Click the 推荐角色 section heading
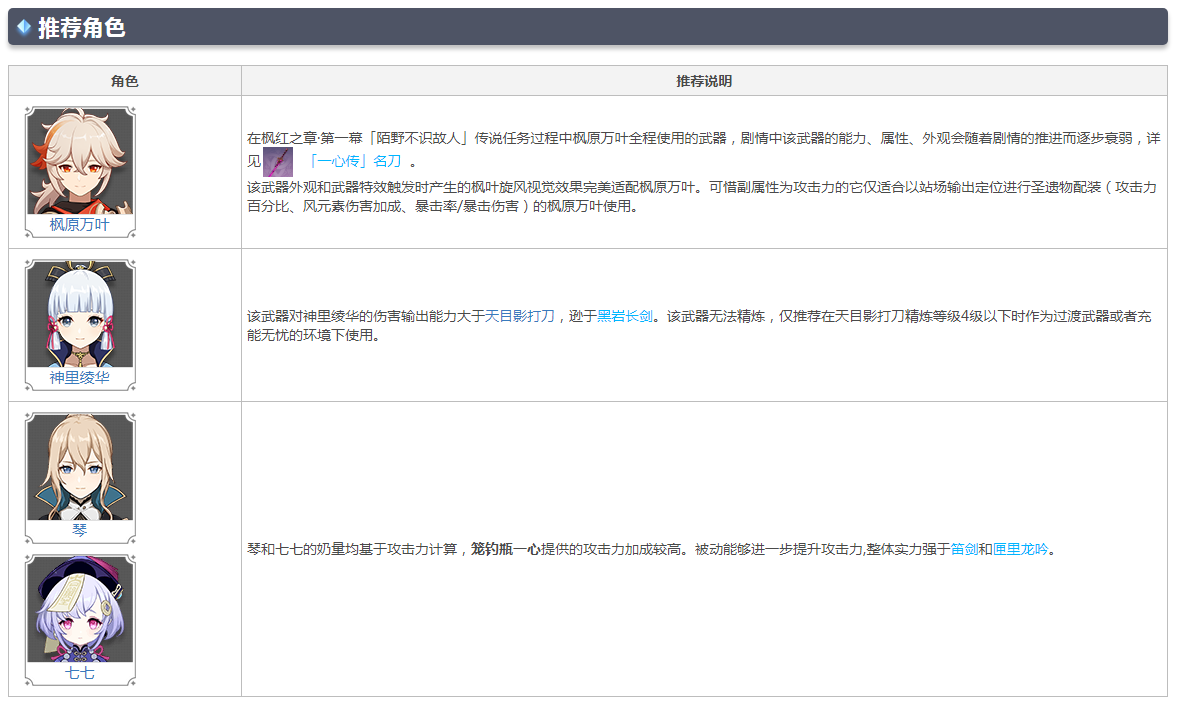 tap(81, 28)
